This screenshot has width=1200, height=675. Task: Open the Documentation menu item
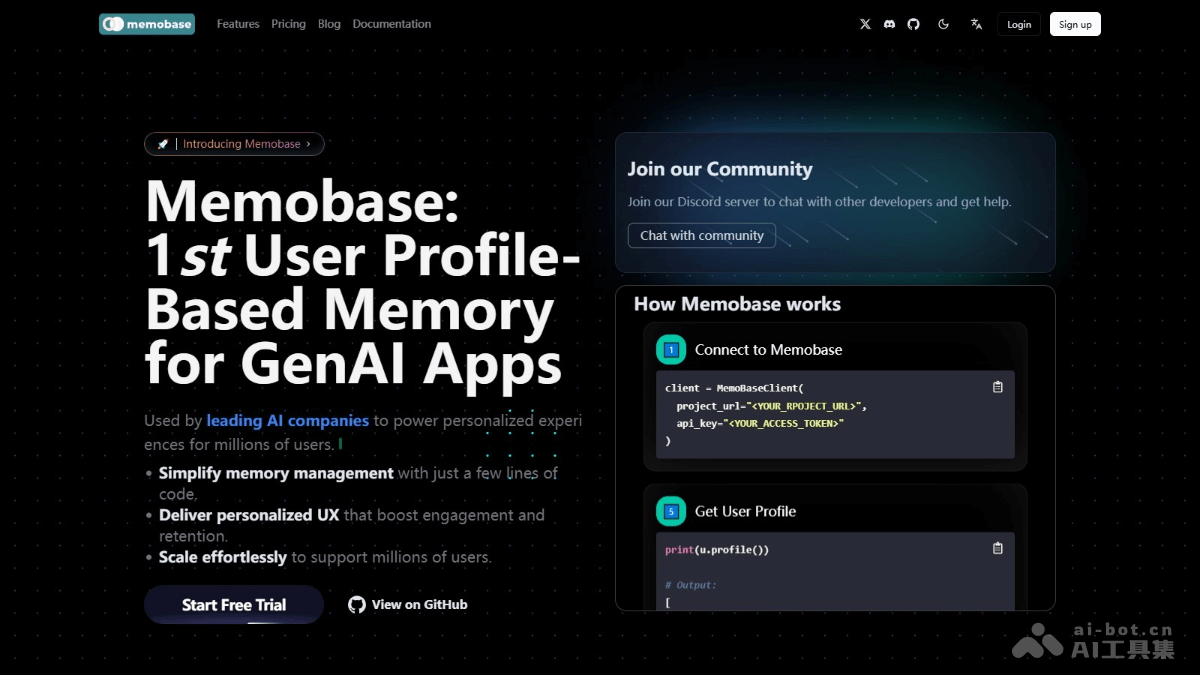tap(391, 24)
